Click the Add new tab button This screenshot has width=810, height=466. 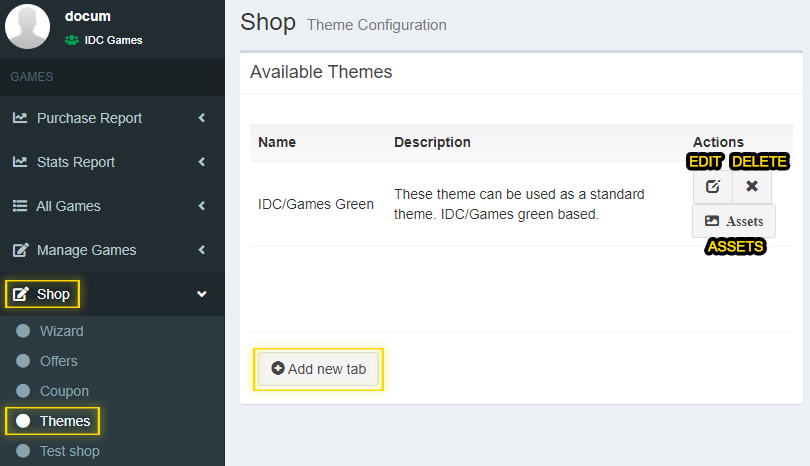[x=319, y=369]
